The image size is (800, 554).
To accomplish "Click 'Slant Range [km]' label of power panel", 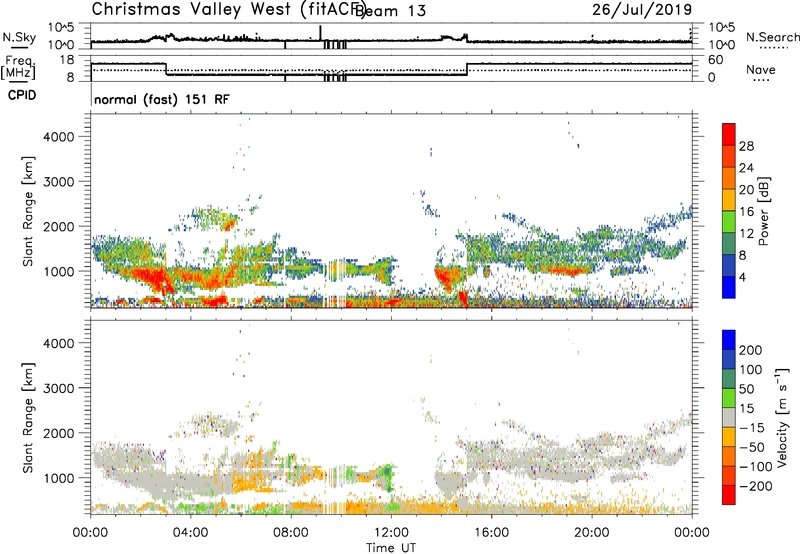I will (x=28, y=211).
